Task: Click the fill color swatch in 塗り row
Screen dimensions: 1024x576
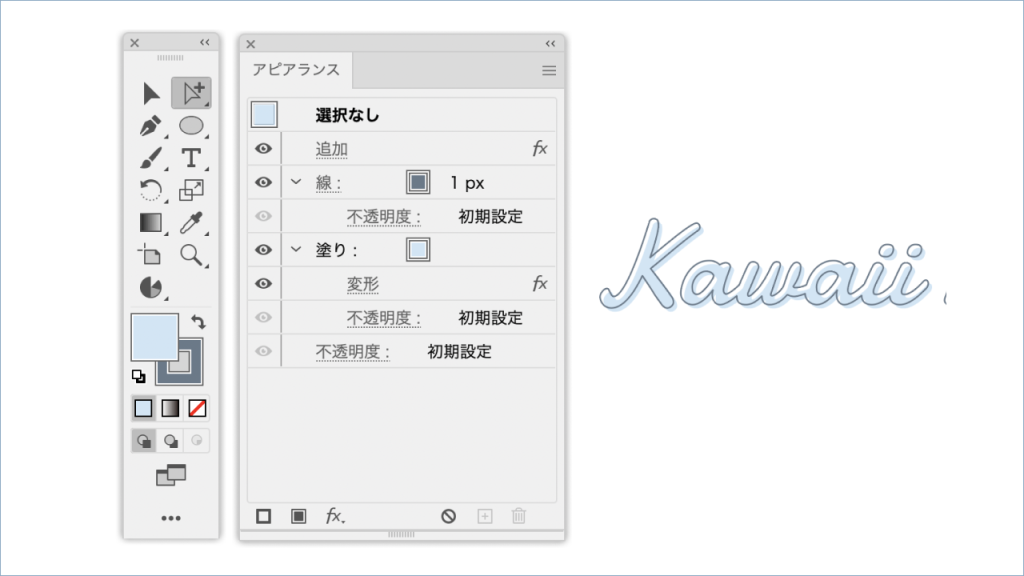Action: pos(418,249)
